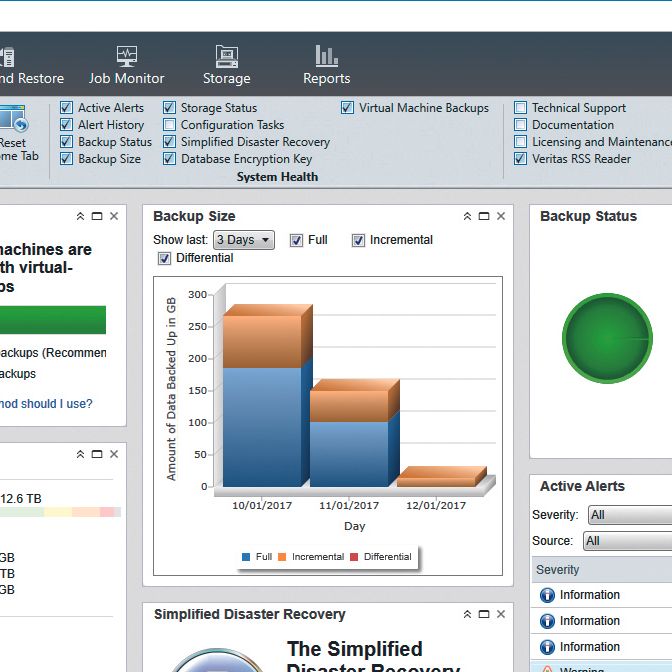The width and height of the screenshot is (672, 672).
Task: Click the Differential legend swatch
Action: click(x=354, y=557)
